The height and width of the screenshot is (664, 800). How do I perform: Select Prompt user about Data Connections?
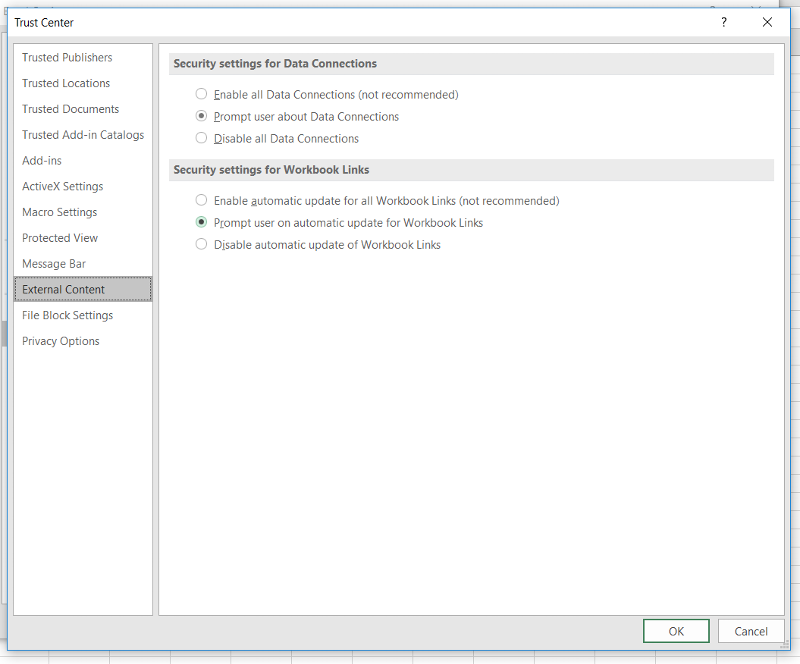pos(201,116)
